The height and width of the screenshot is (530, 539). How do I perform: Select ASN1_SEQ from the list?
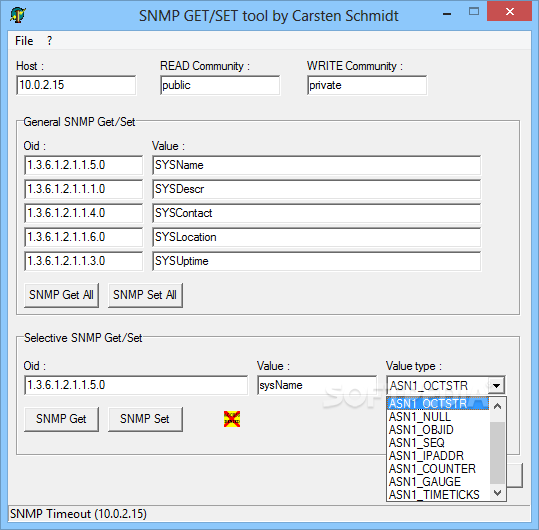point(438,443)
